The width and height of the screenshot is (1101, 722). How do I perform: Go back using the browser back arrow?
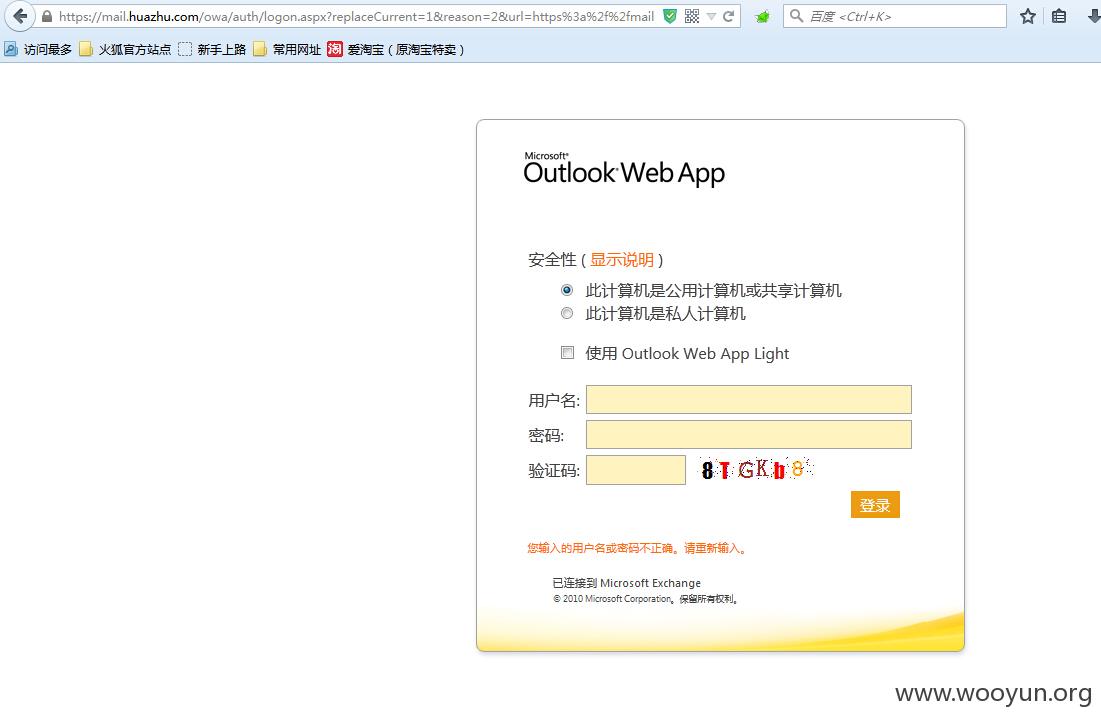(20, 15)
